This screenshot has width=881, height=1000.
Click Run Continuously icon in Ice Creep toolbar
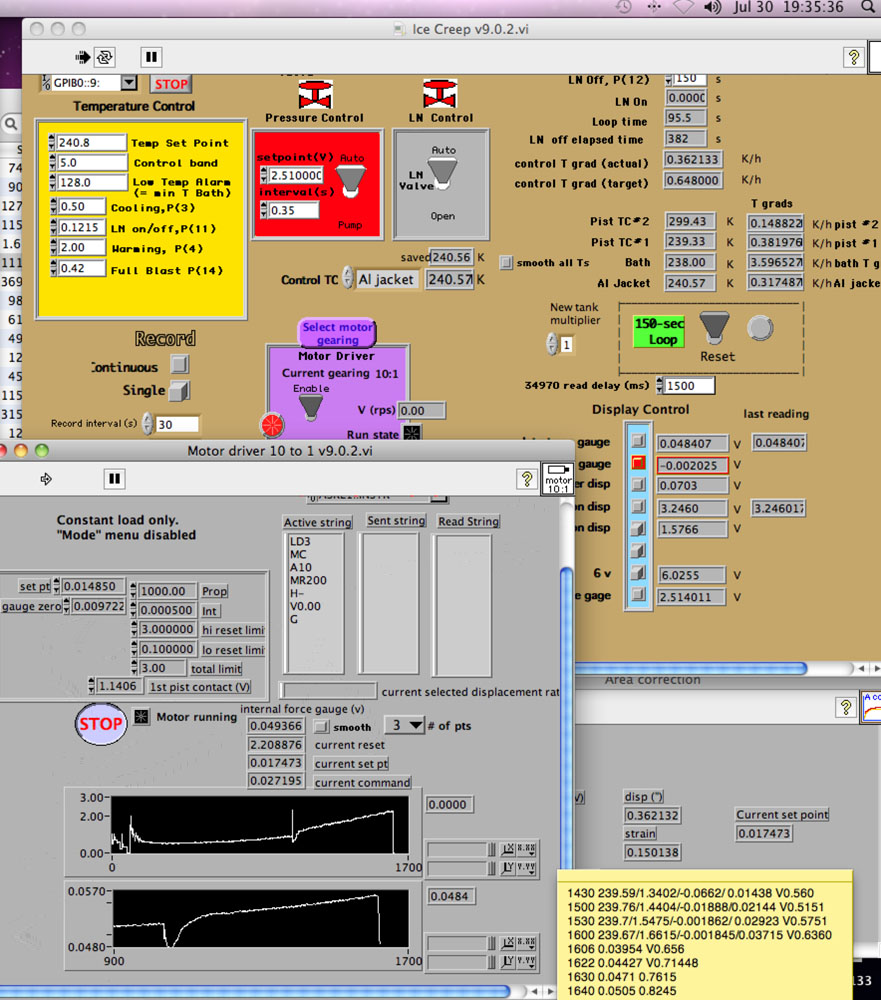point(105,57)
